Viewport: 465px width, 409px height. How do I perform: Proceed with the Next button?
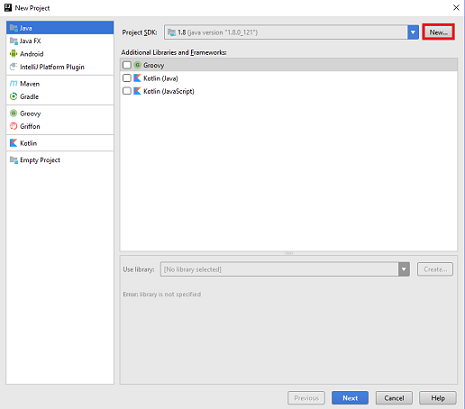click(350, 398)
